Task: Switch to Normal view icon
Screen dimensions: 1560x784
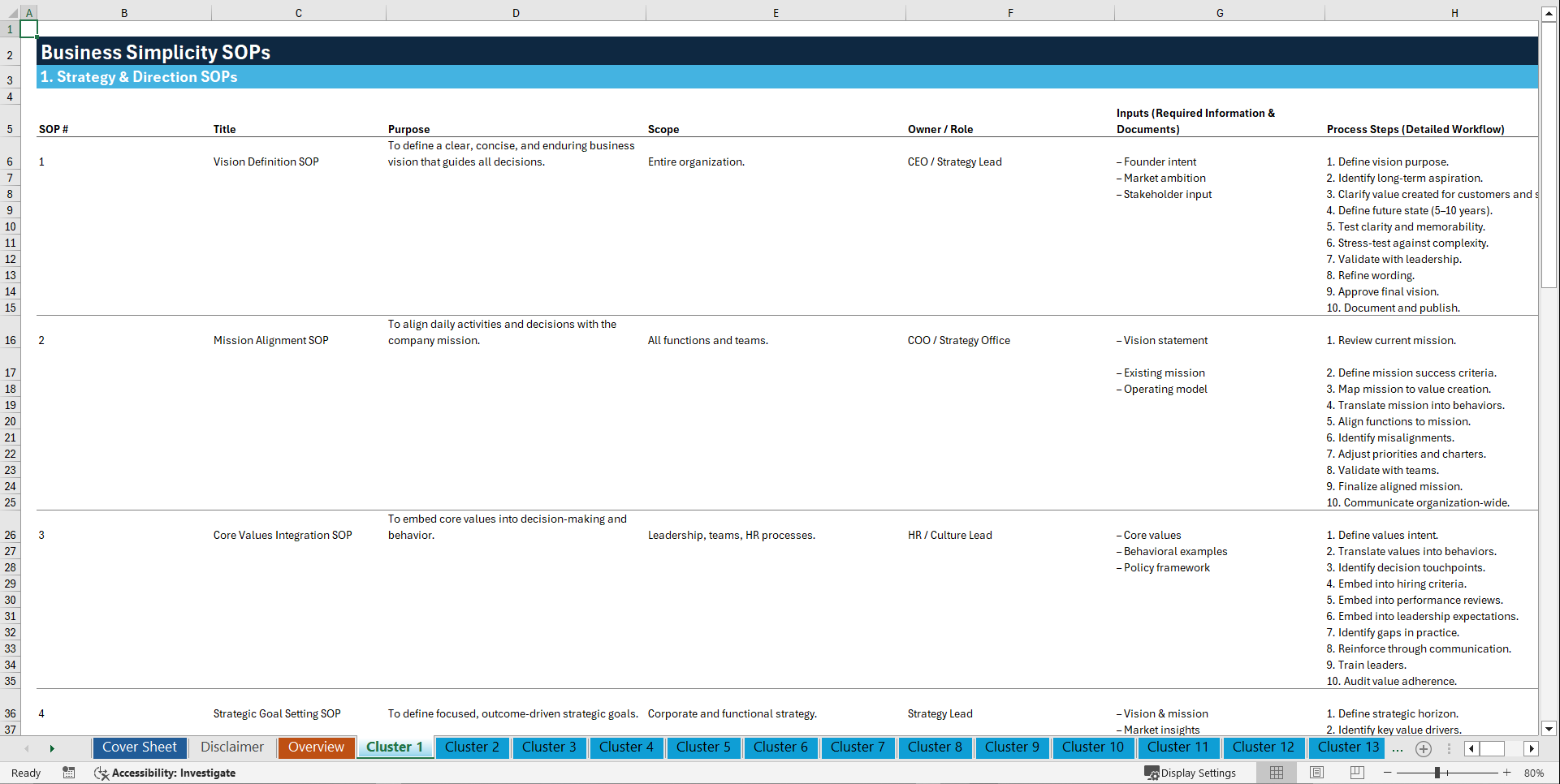Action: point(1276,773)
